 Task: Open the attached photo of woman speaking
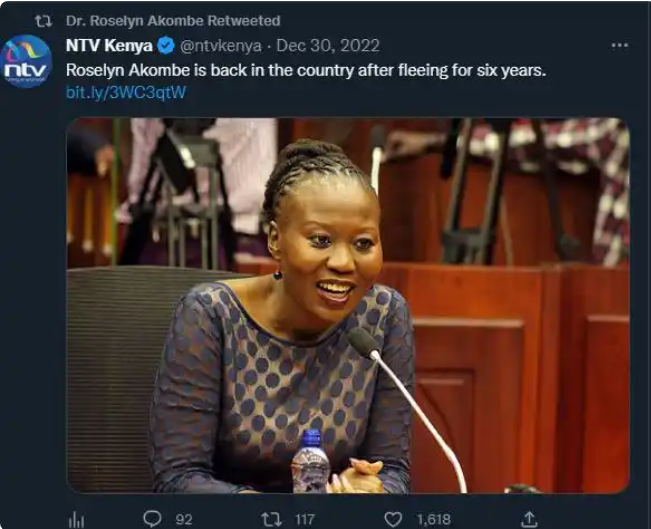348,305
